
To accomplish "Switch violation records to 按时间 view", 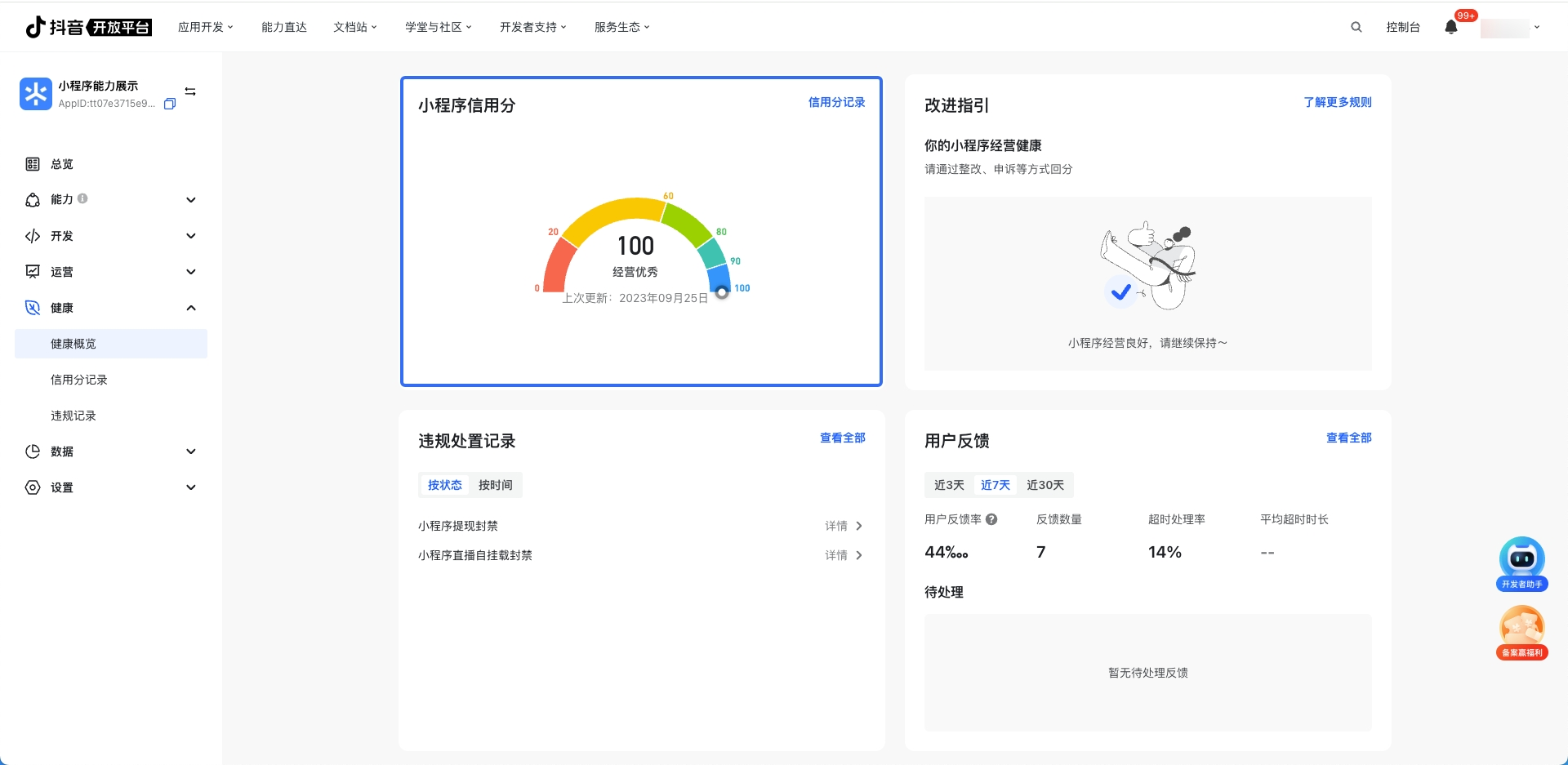I will point(495,485).
